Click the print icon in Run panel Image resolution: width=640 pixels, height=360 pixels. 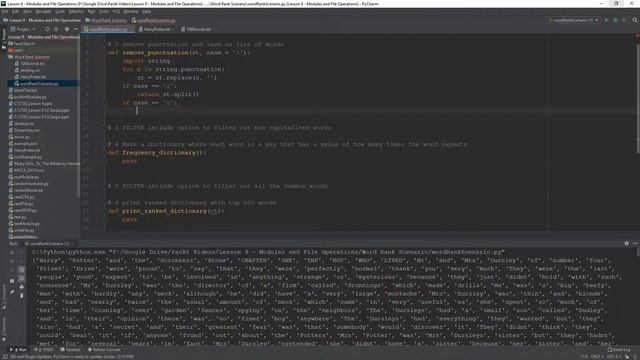[x=22, y=287]
